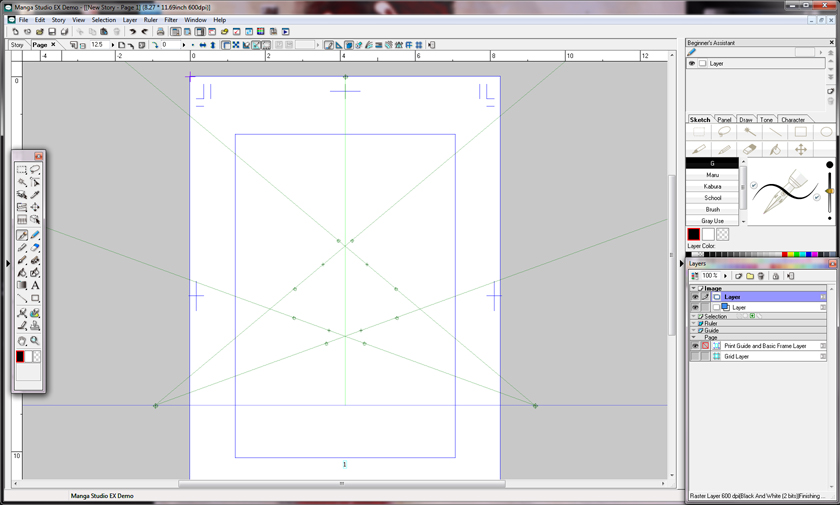Screen dimensions: 840x505
Task: Select the Rectangular Marquee tool
Action: point(22,170)
